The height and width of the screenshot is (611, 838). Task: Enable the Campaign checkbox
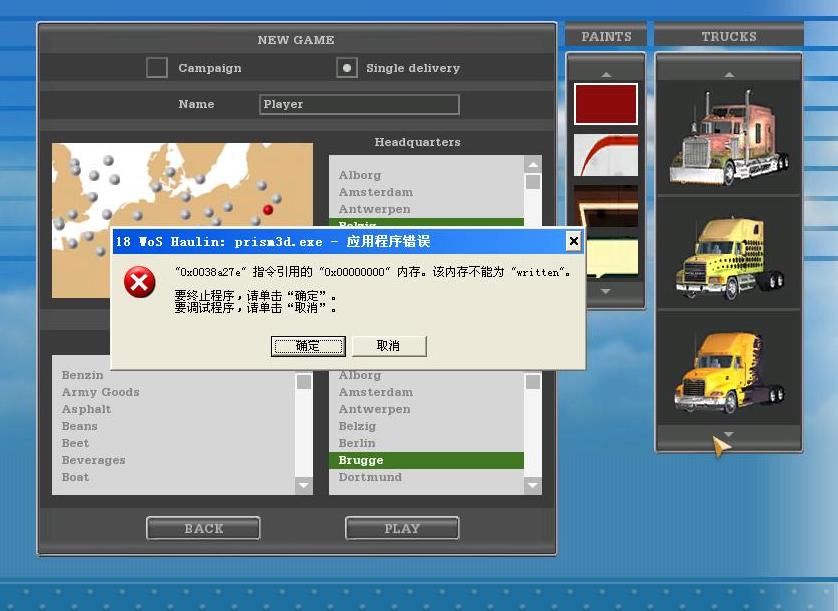point(157,68)
